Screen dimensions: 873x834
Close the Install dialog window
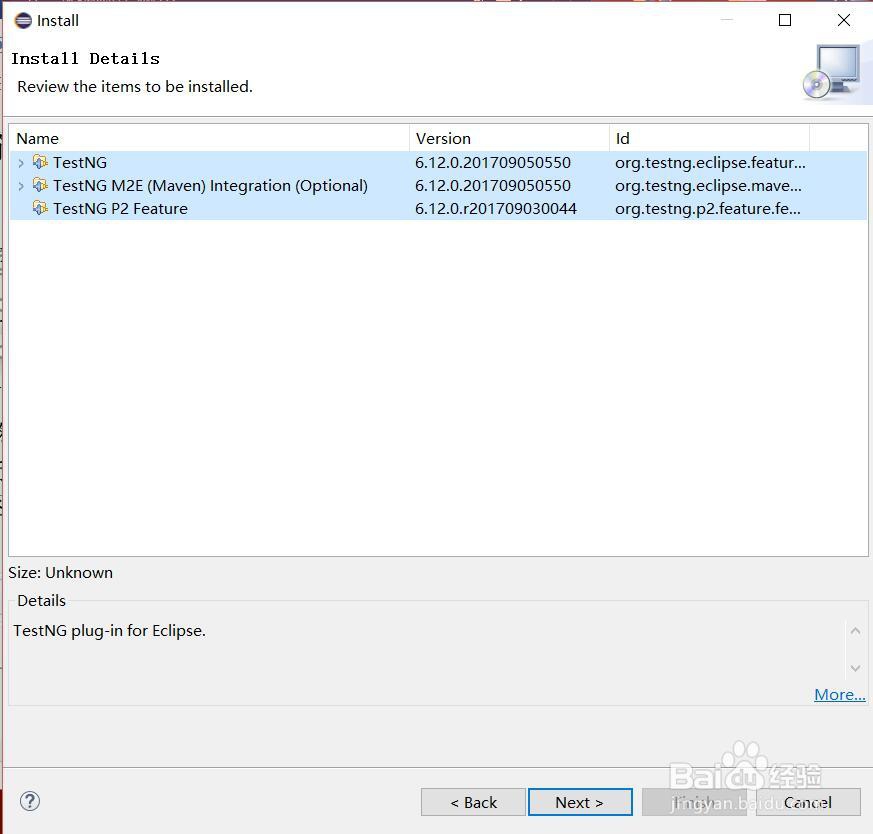pos(843,21)
